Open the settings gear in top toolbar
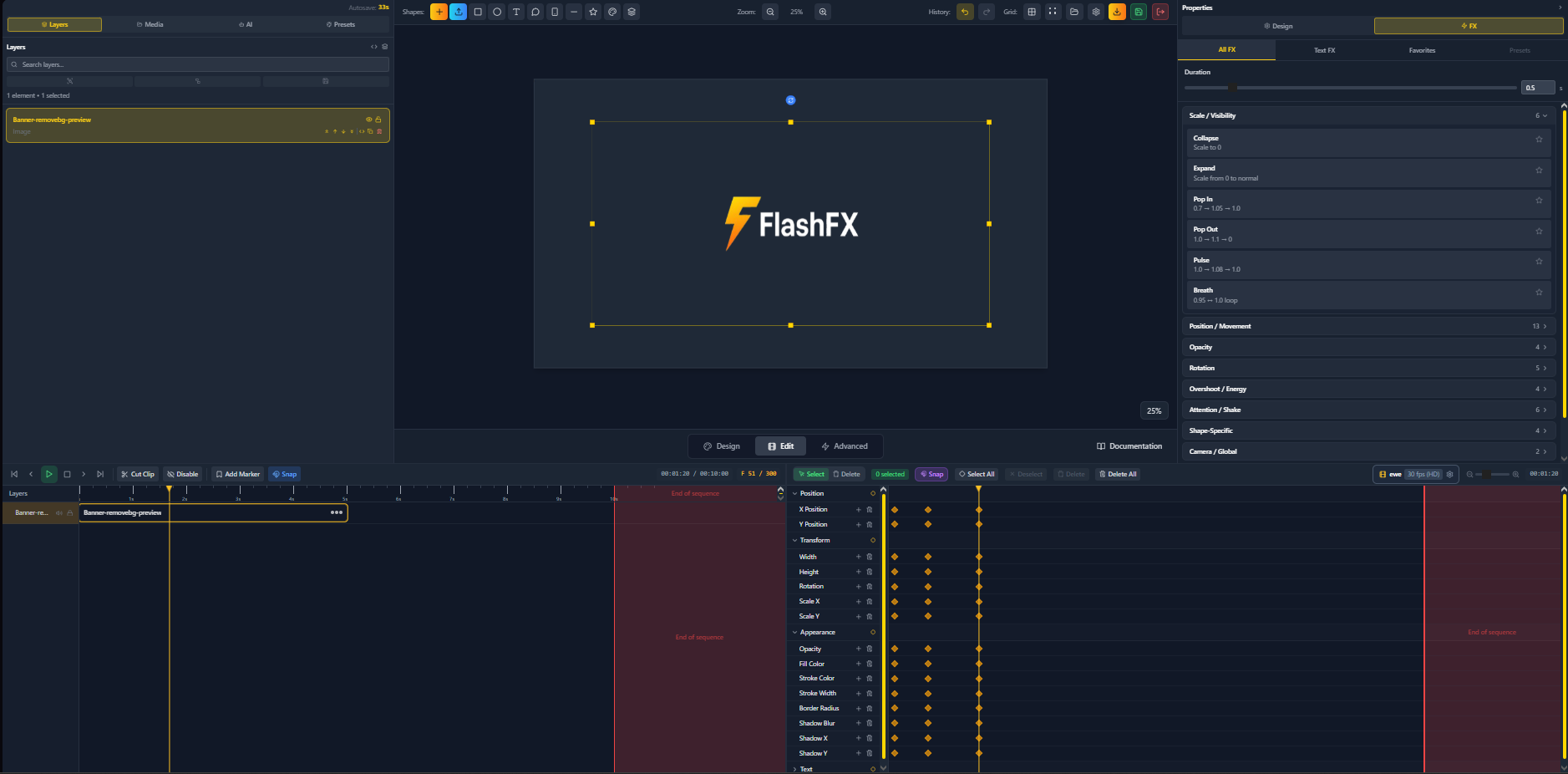 pyautogui.click(x=1096, y=12)
